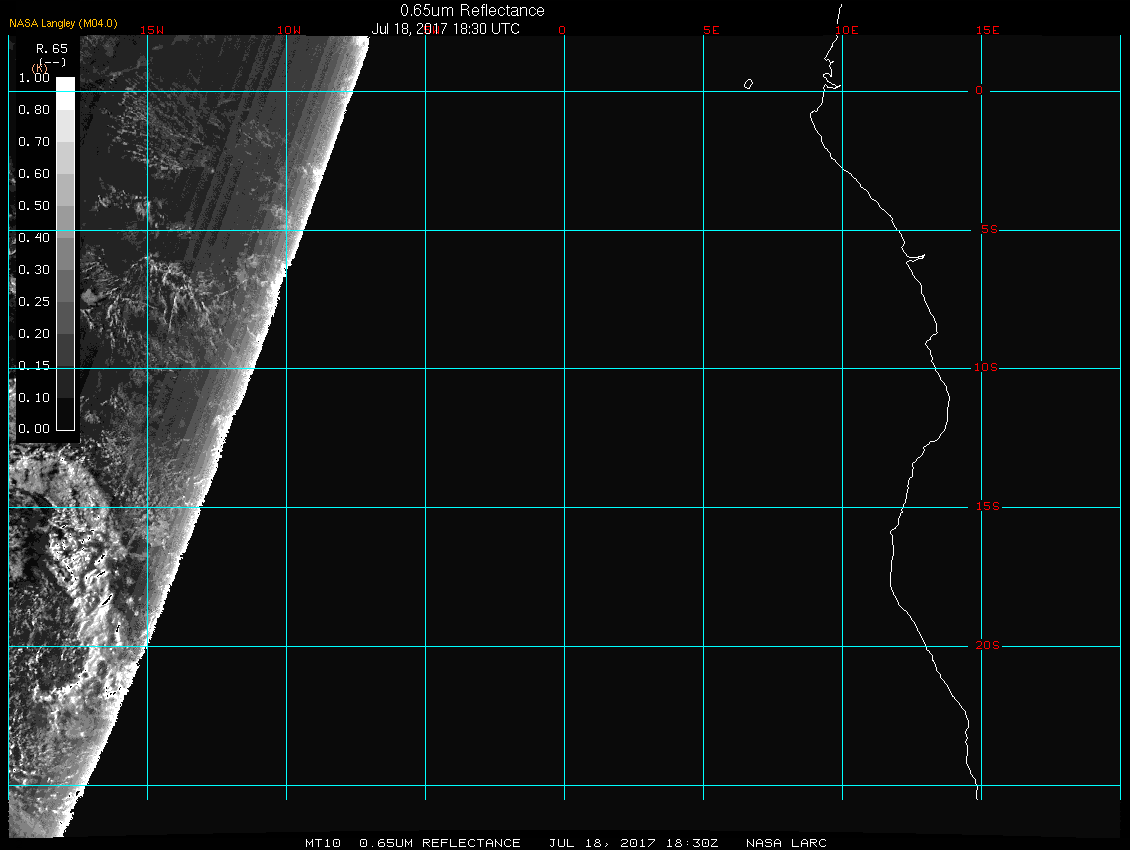
Task: Select the red 10S latitude label
Action: tap(985, 368)
